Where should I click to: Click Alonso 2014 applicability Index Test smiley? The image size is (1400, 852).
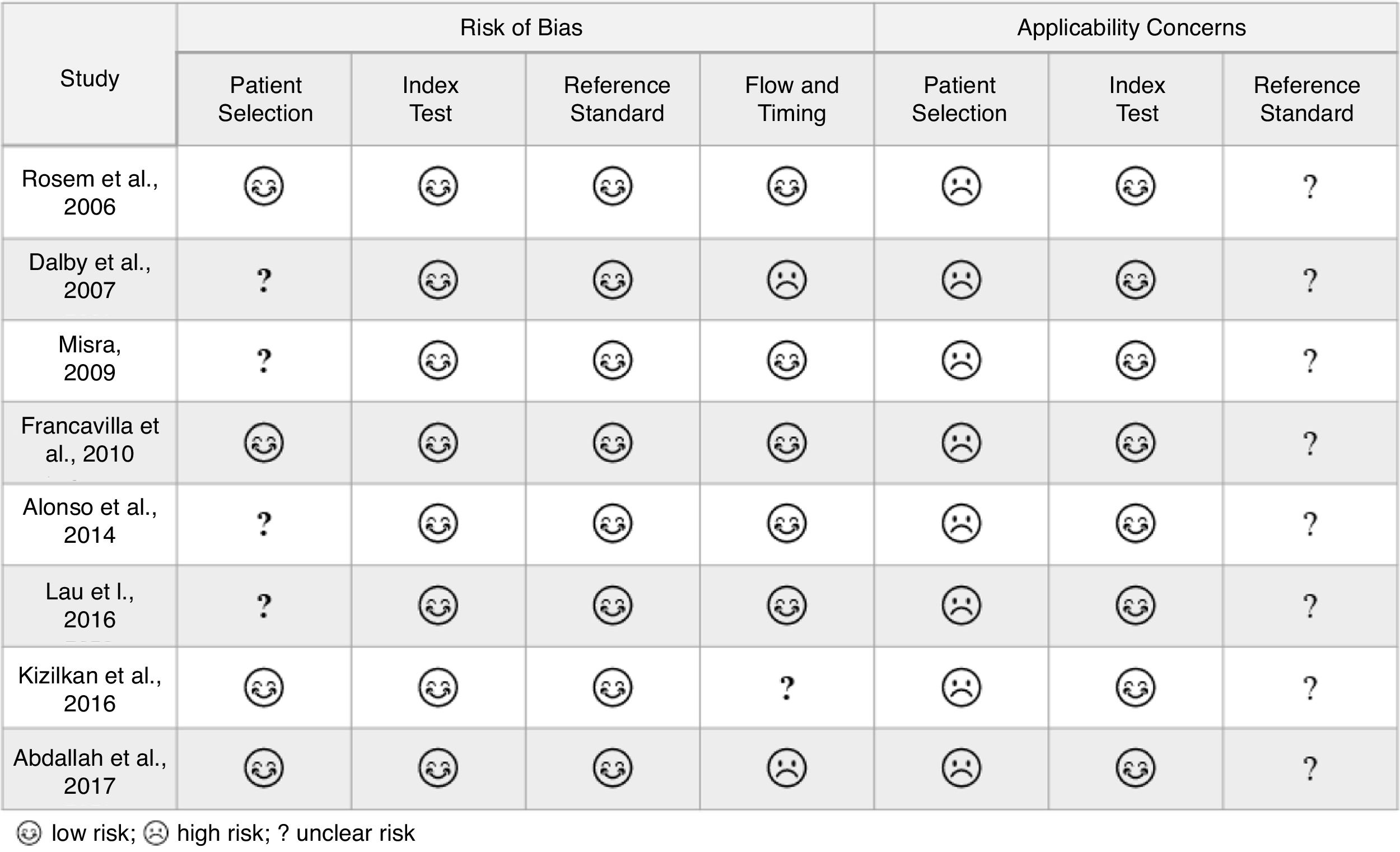click(1135, 524)
